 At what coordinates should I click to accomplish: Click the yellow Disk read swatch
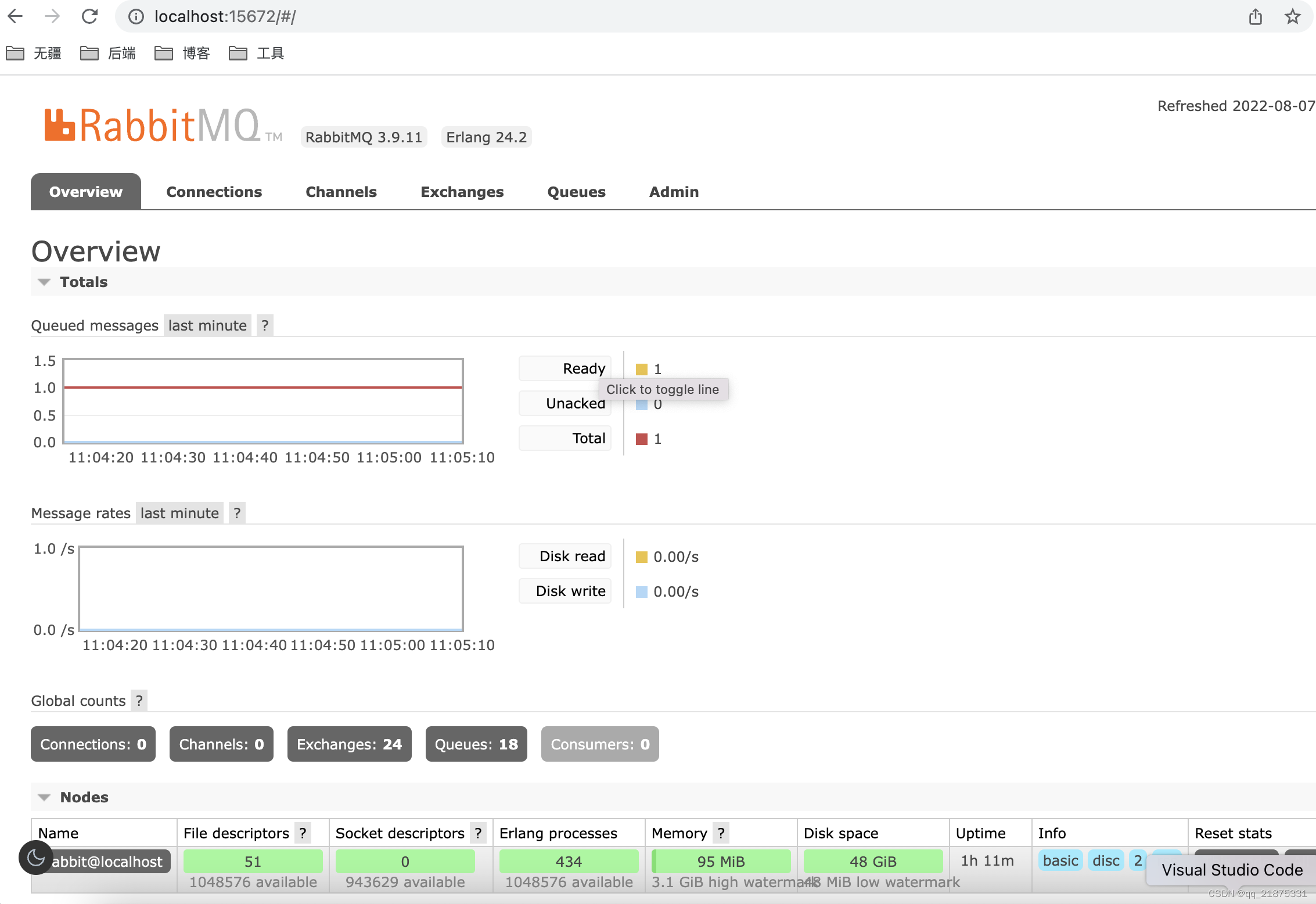(641, 557)
